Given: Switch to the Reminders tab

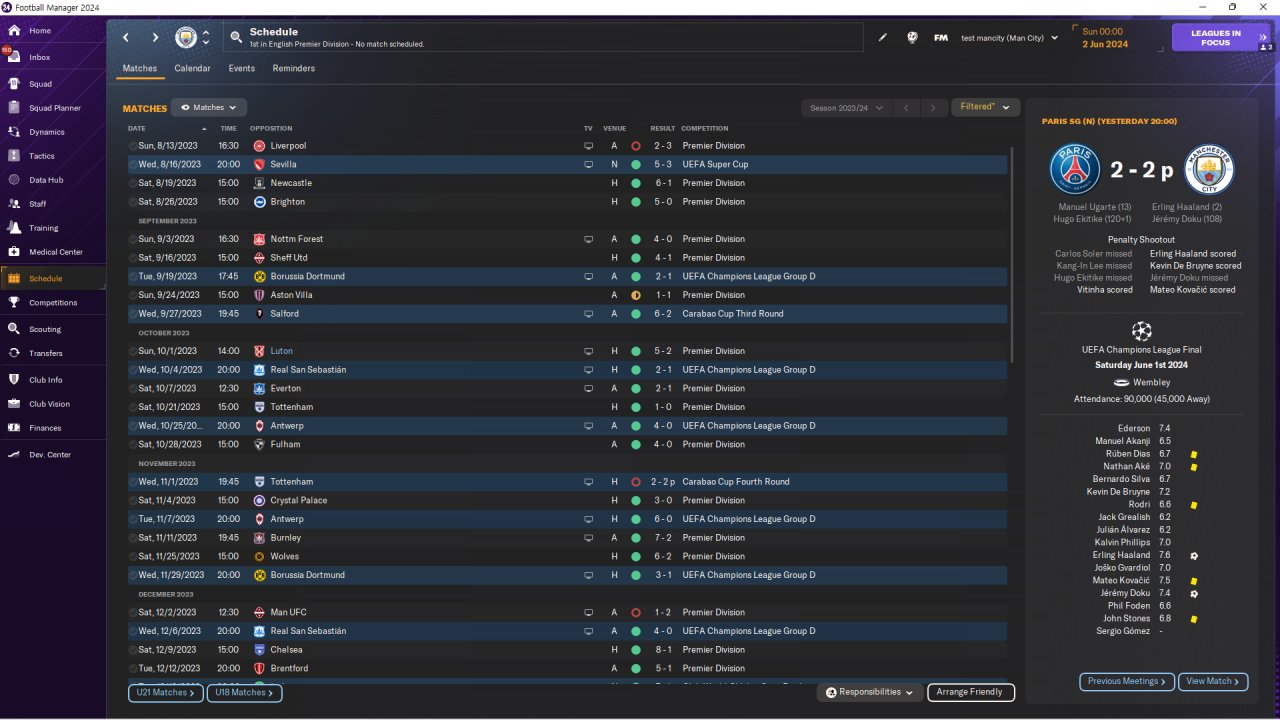Looking at the screenshot, I should pos(294,69).
